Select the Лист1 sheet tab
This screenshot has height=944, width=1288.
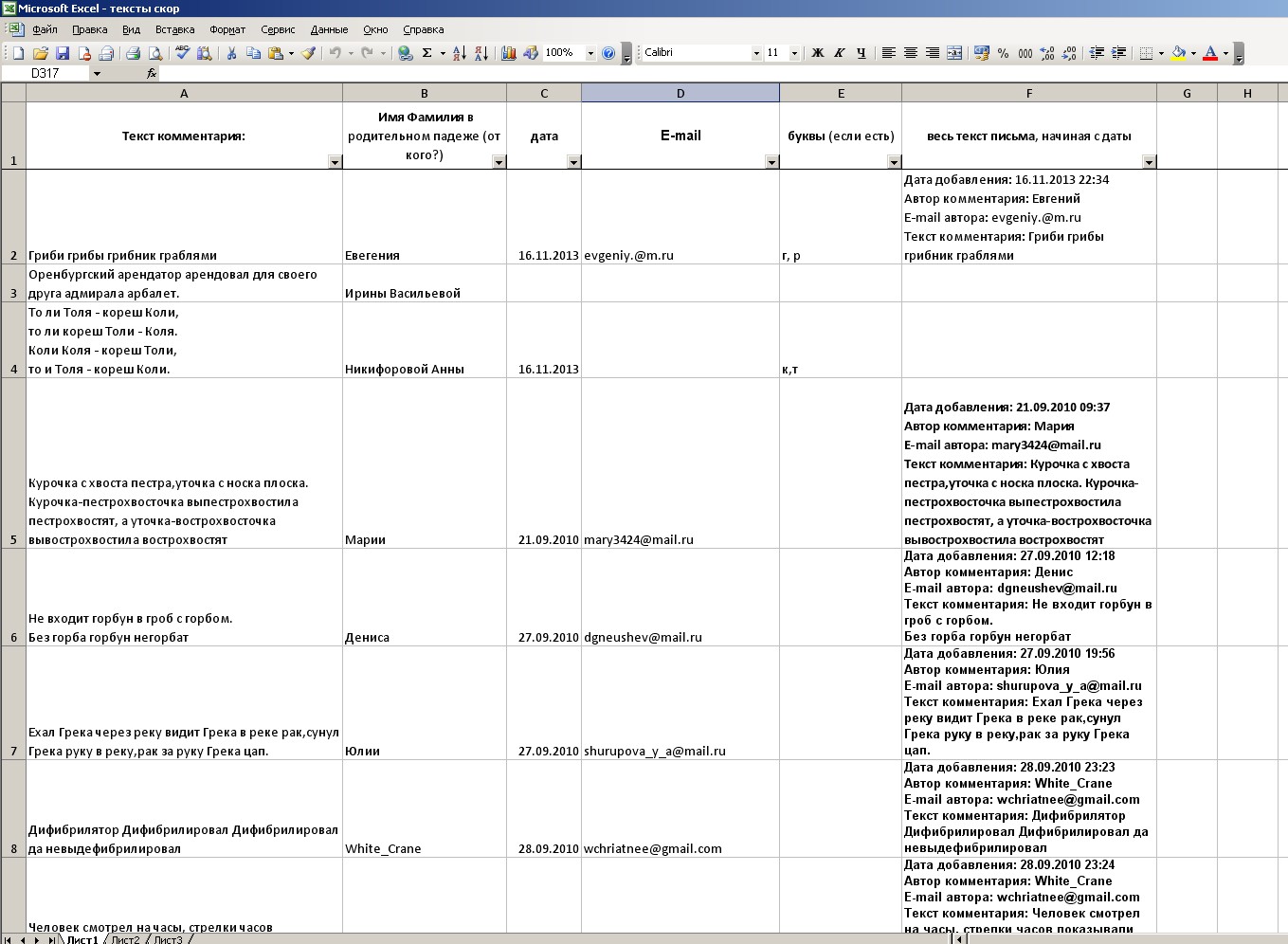82,938
